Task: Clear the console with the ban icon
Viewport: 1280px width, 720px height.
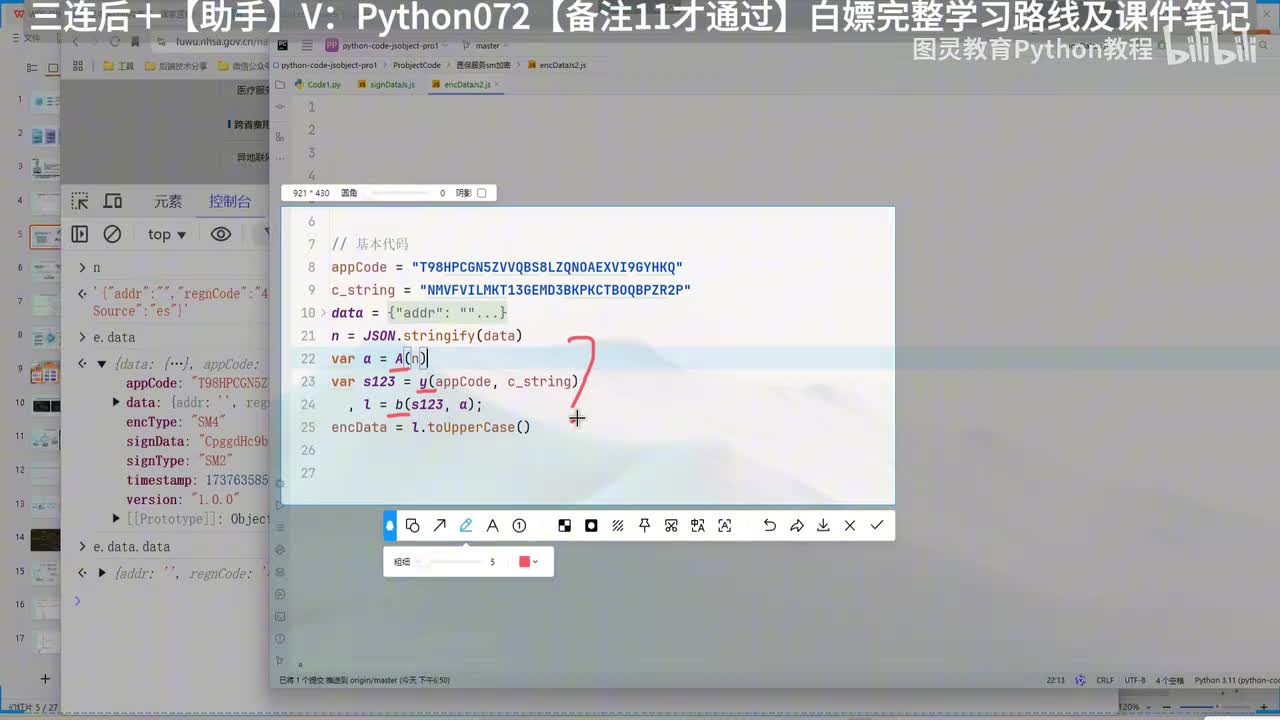Action: (x=112, y=234)
